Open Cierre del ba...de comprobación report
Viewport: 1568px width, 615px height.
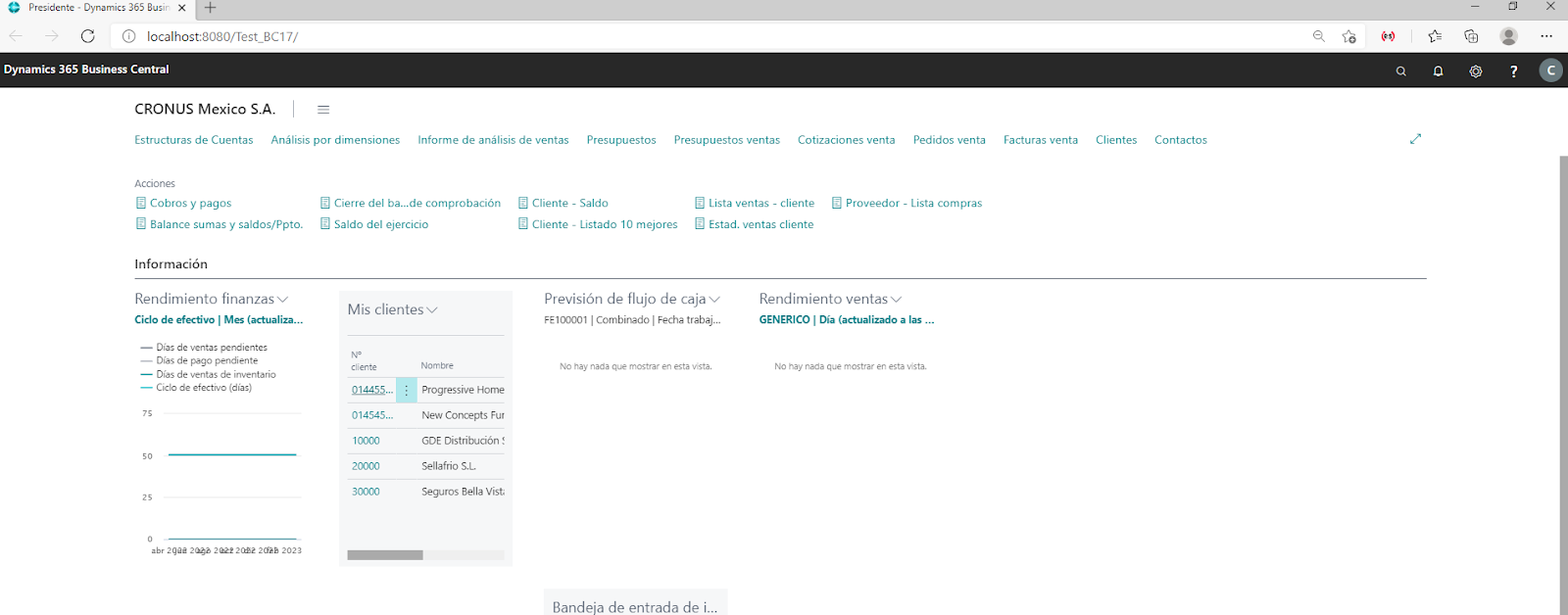pos(410,203)
